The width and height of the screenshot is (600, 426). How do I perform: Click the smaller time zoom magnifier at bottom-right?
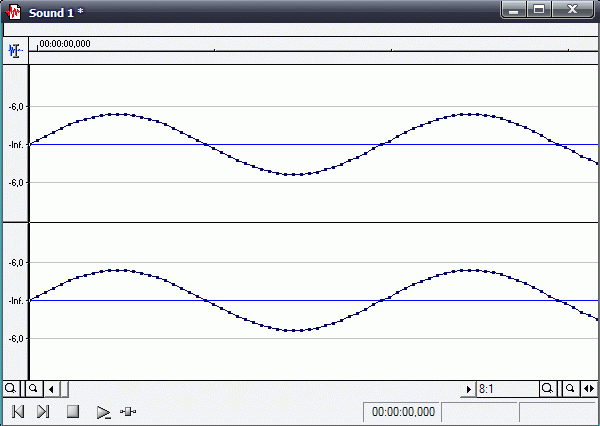coord(569,389)
